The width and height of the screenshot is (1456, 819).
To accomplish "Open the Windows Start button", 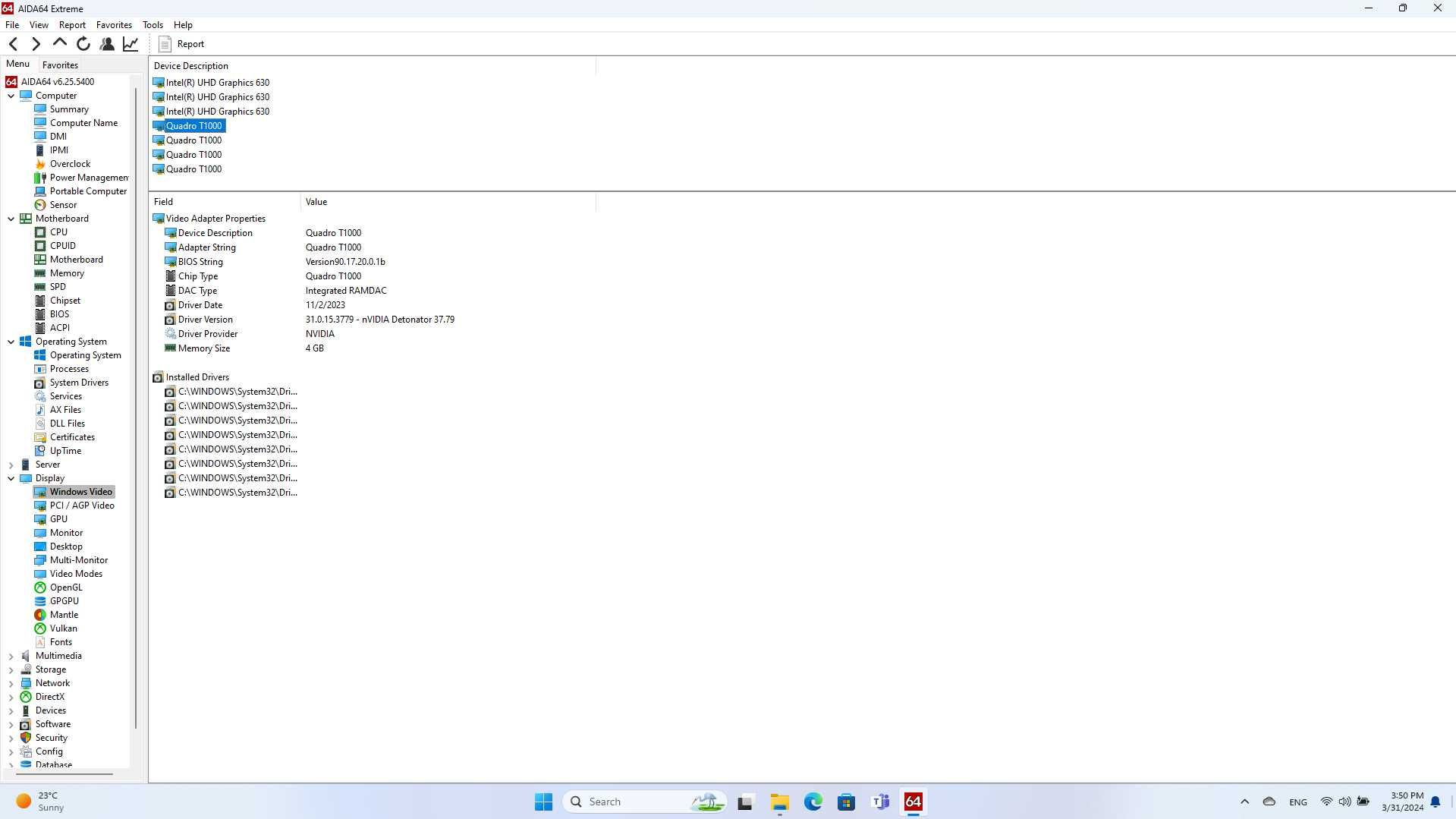I will coord(543,802).
